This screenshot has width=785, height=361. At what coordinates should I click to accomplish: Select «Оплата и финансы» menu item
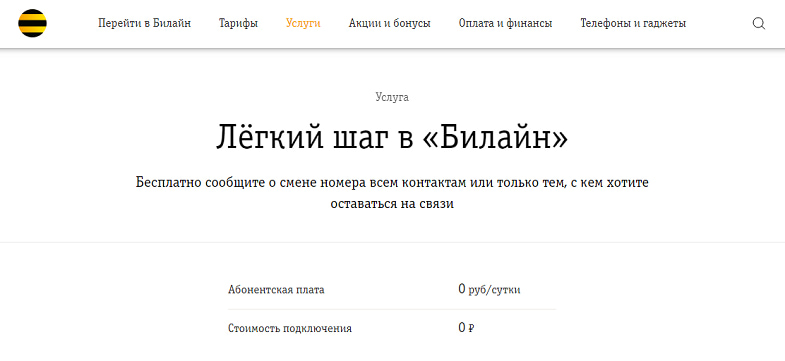pyautogui.click(x=505, y=23)
